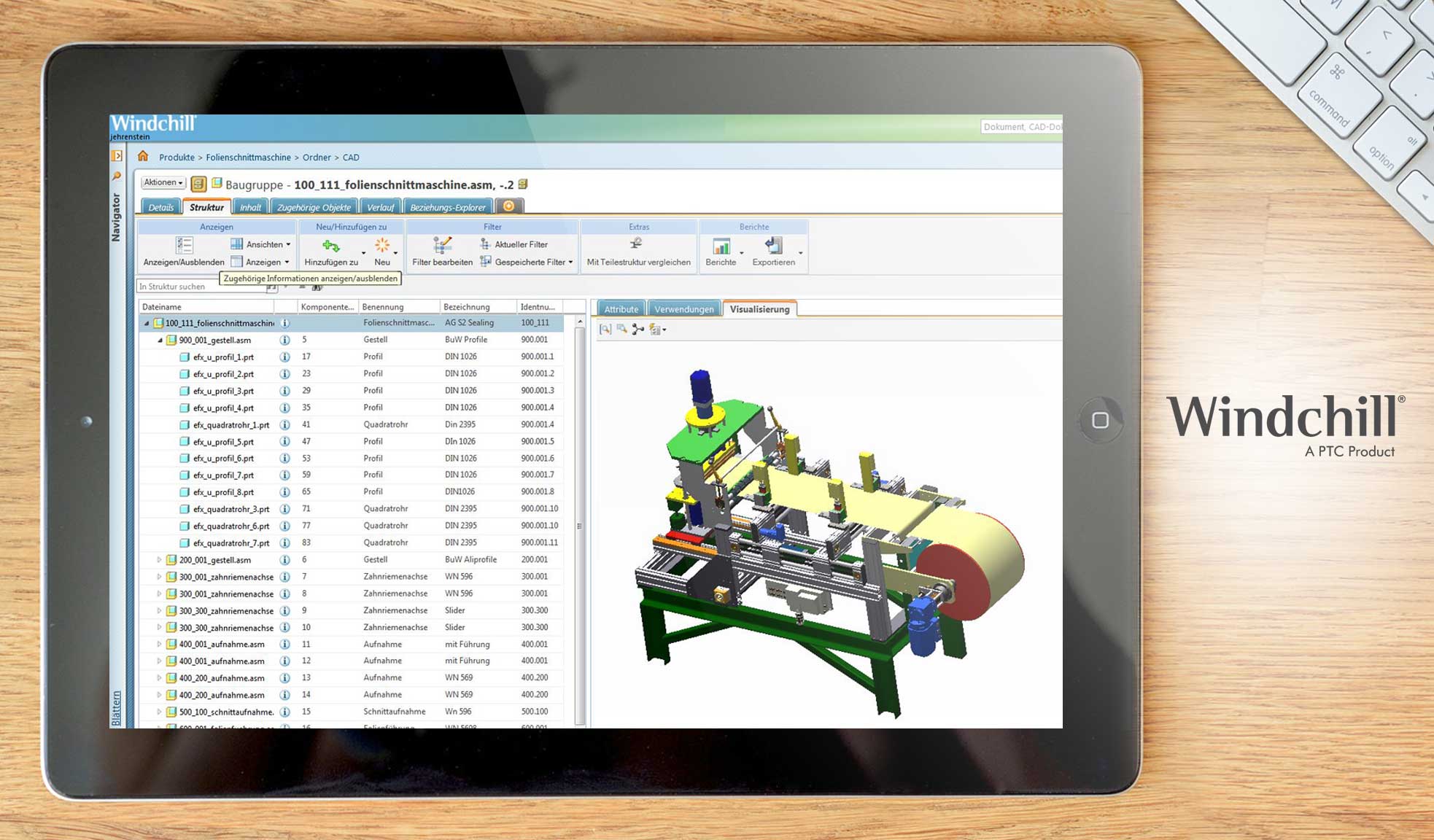Viewport: 1434px width, 840px height.
Task: Open the info icon beside 900_001_gestell.asm
Action: [284, 340]
